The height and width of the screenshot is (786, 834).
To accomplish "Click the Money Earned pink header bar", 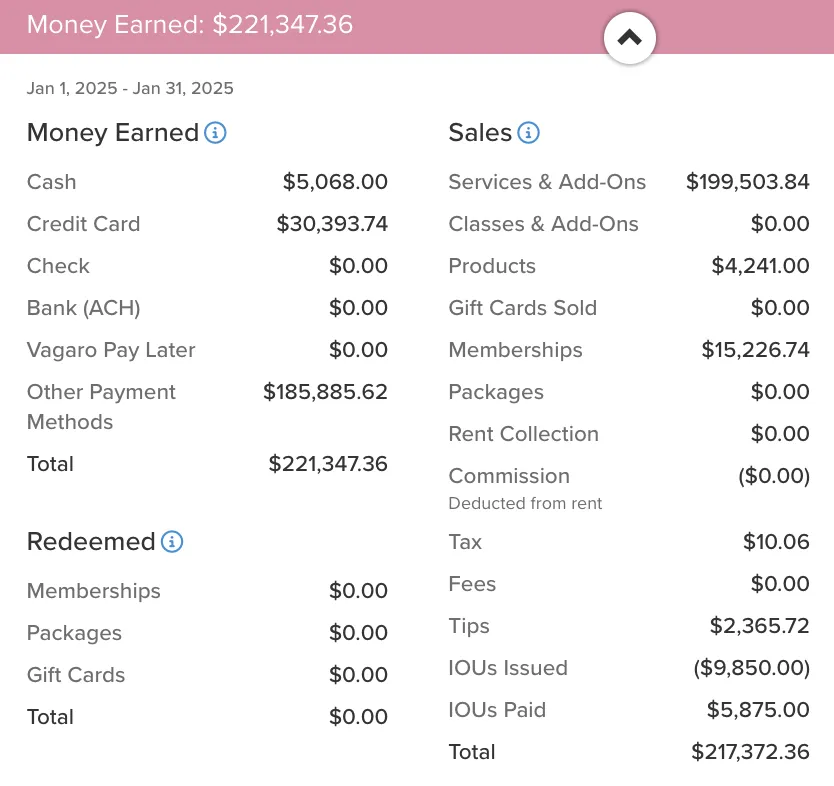I will pos(417,27).
